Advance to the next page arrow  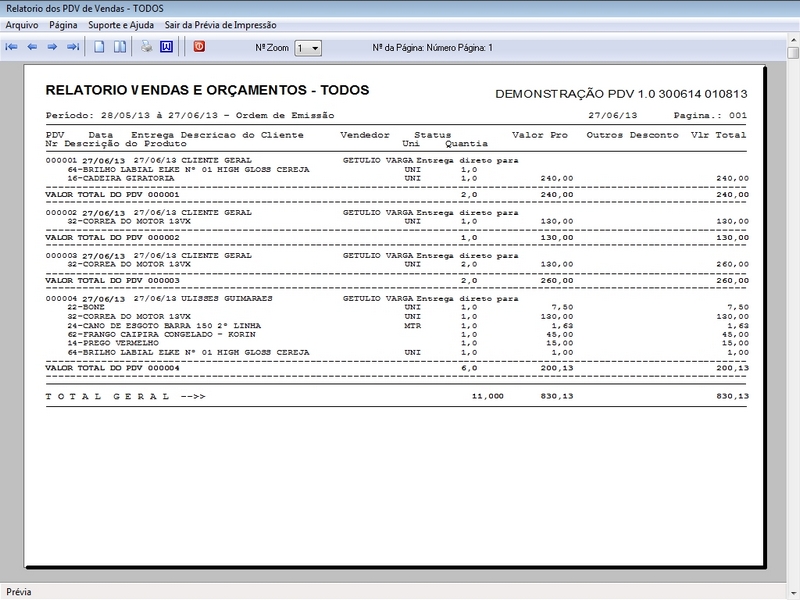pos(52,47)
